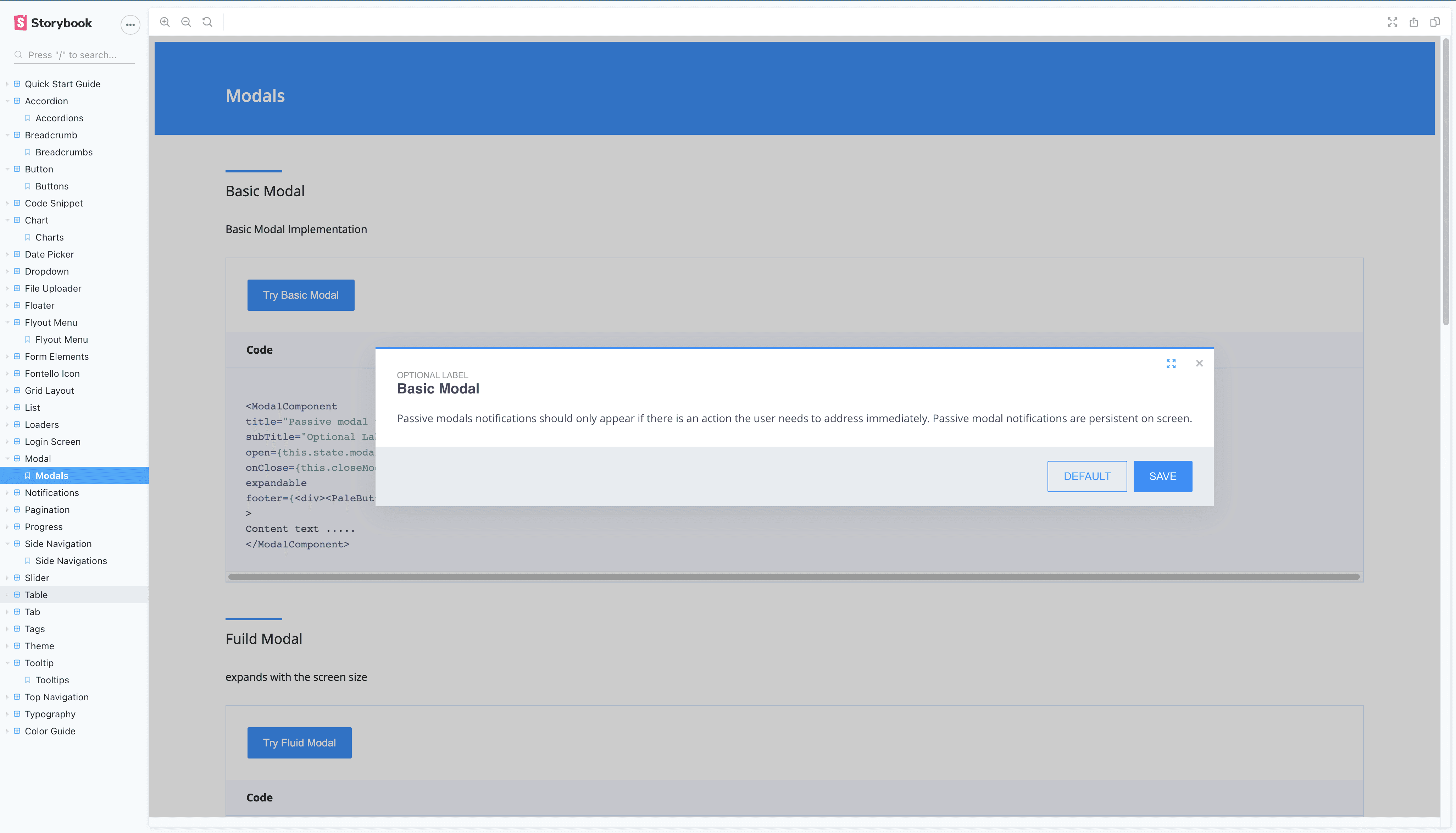
Task: Expand the Date Picker tree group
Action: (x=49, y=254)
